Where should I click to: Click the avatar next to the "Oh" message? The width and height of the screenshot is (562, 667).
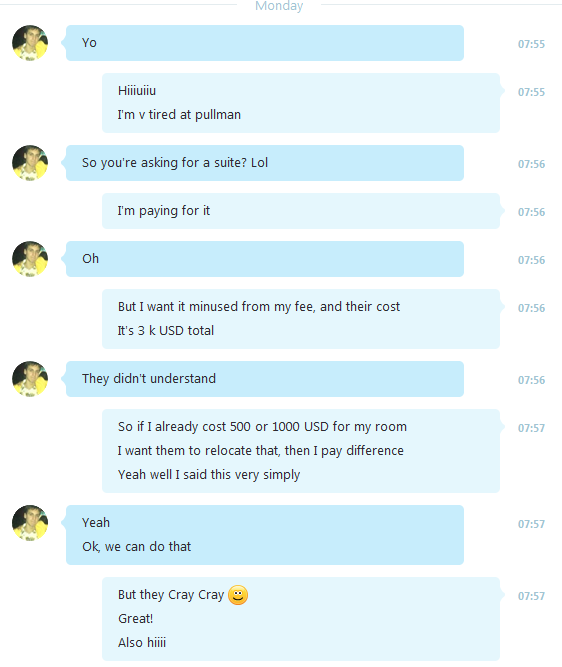[30, 259]
